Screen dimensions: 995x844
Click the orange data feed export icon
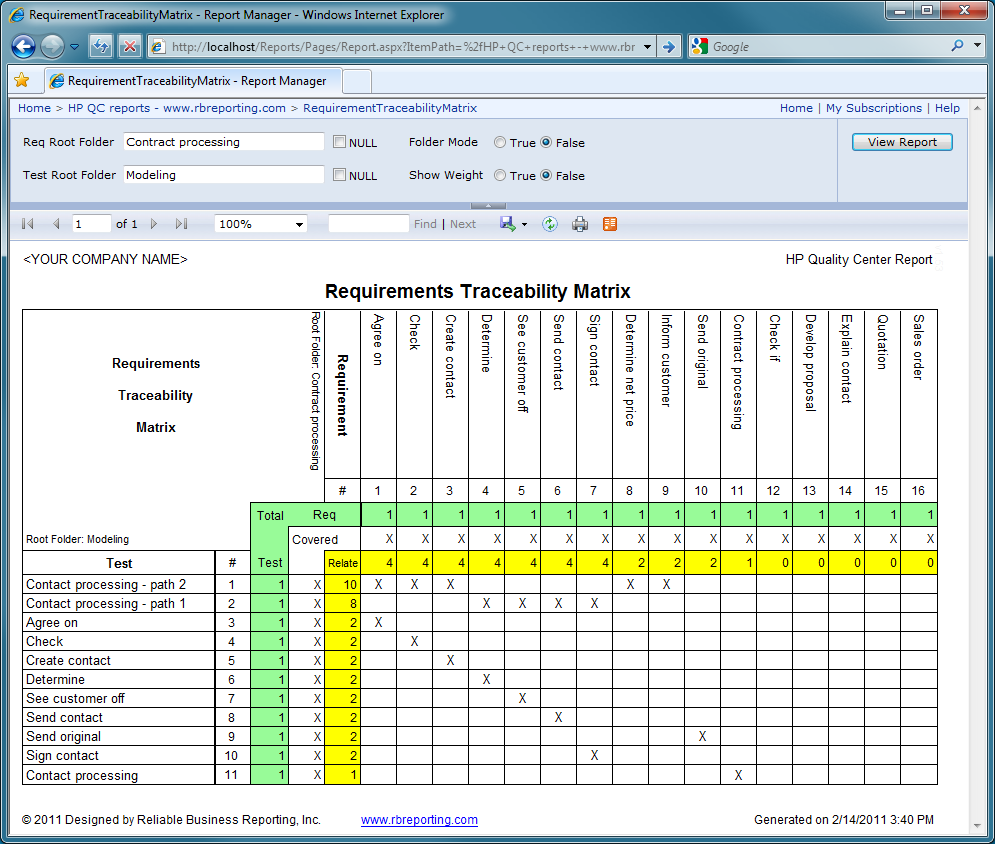tap(609, 223)
